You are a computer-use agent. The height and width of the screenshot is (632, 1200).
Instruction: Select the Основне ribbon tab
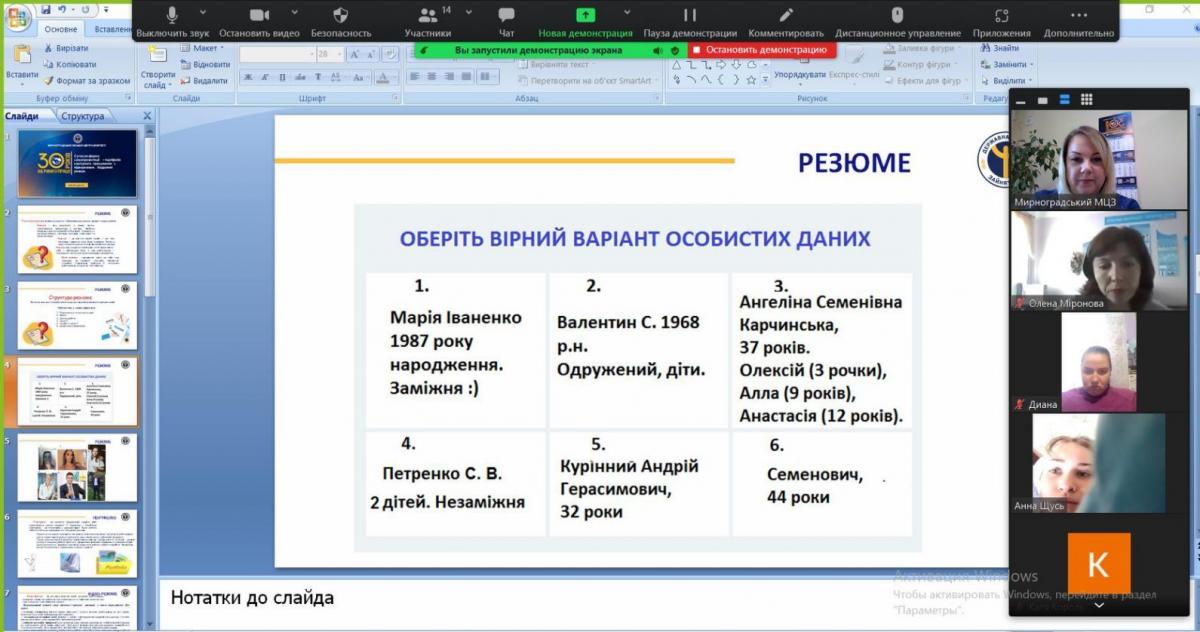tap(61, 30)
